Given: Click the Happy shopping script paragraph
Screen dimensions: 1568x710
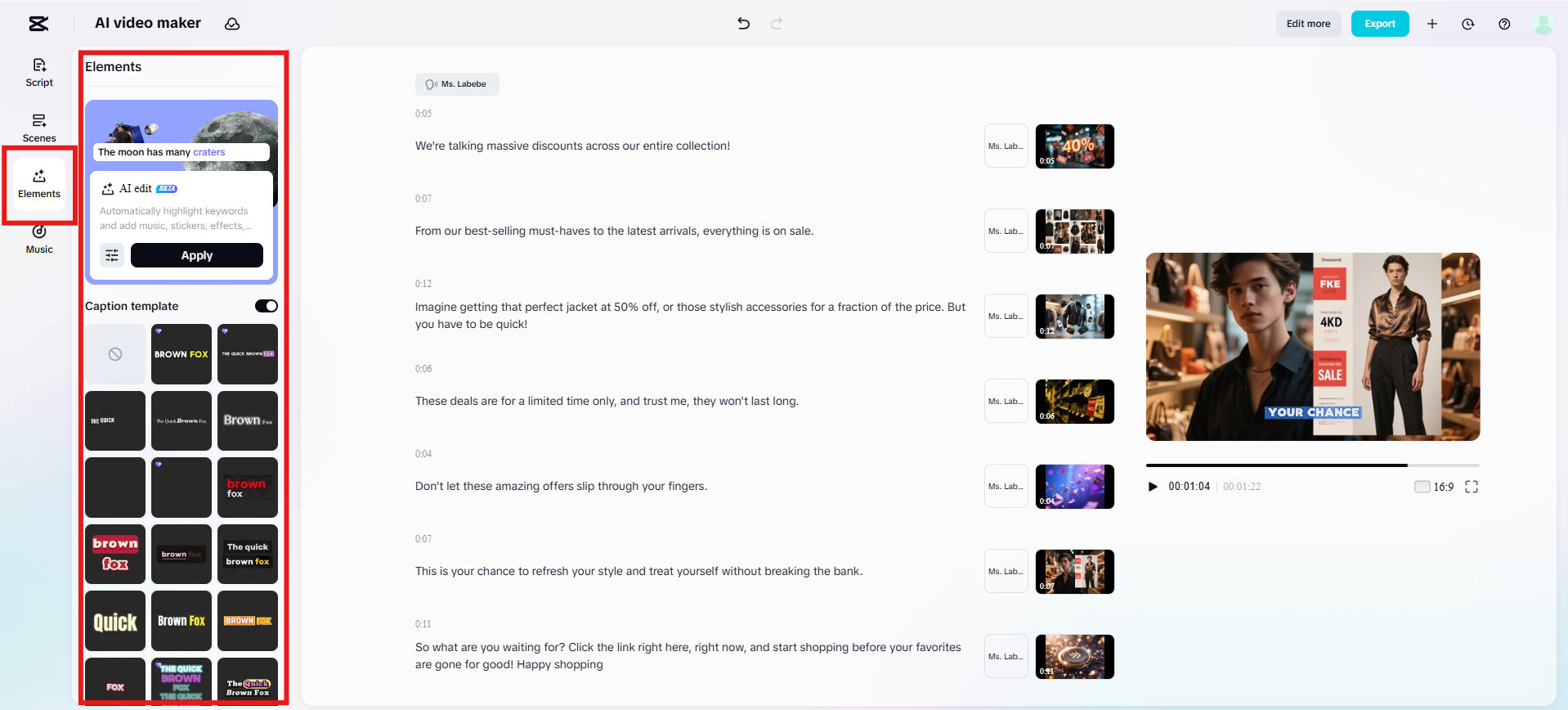Looking at the screenshot, I should [688, 656].
